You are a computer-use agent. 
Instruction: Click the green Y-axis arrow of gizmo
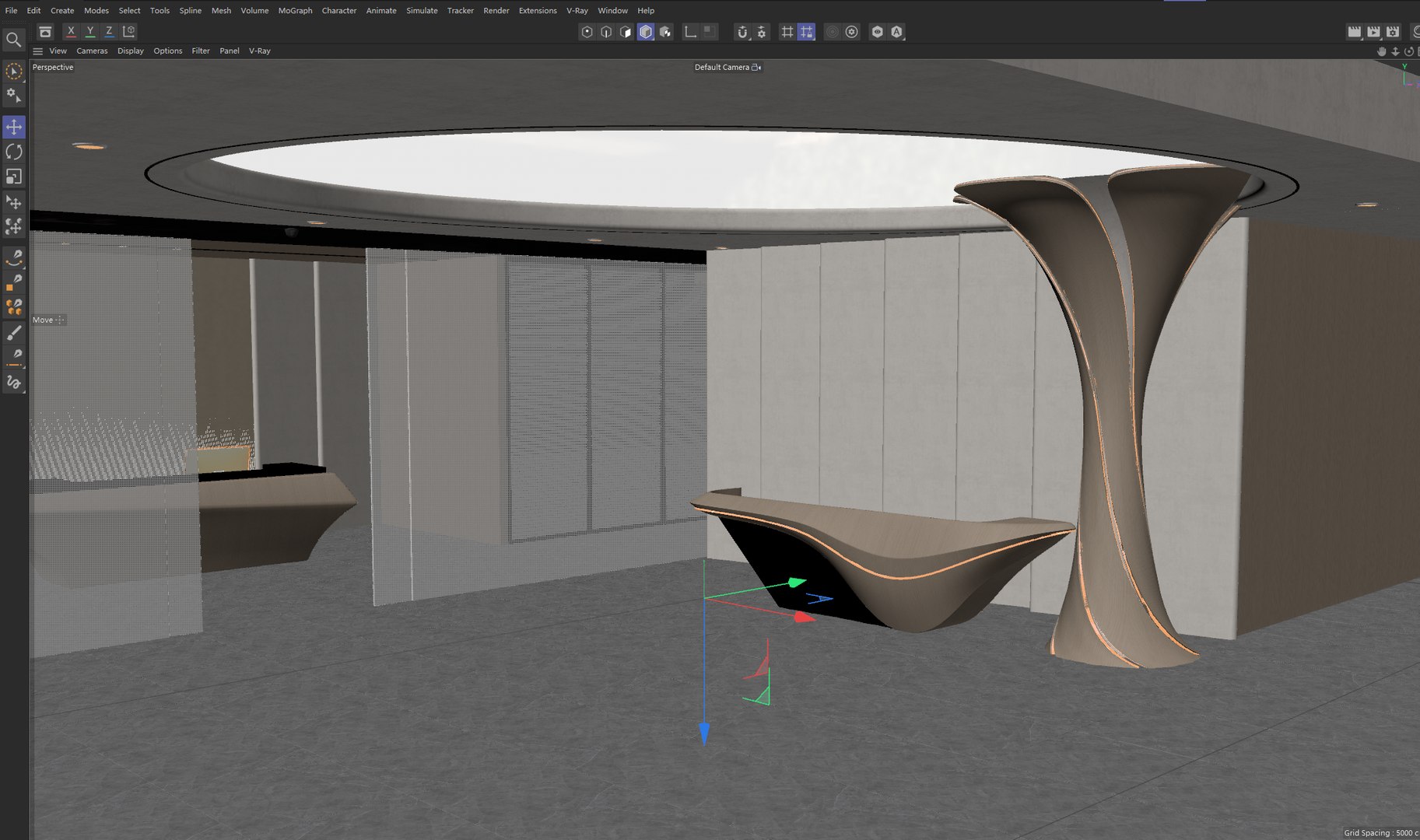click(x=797, y=582)
